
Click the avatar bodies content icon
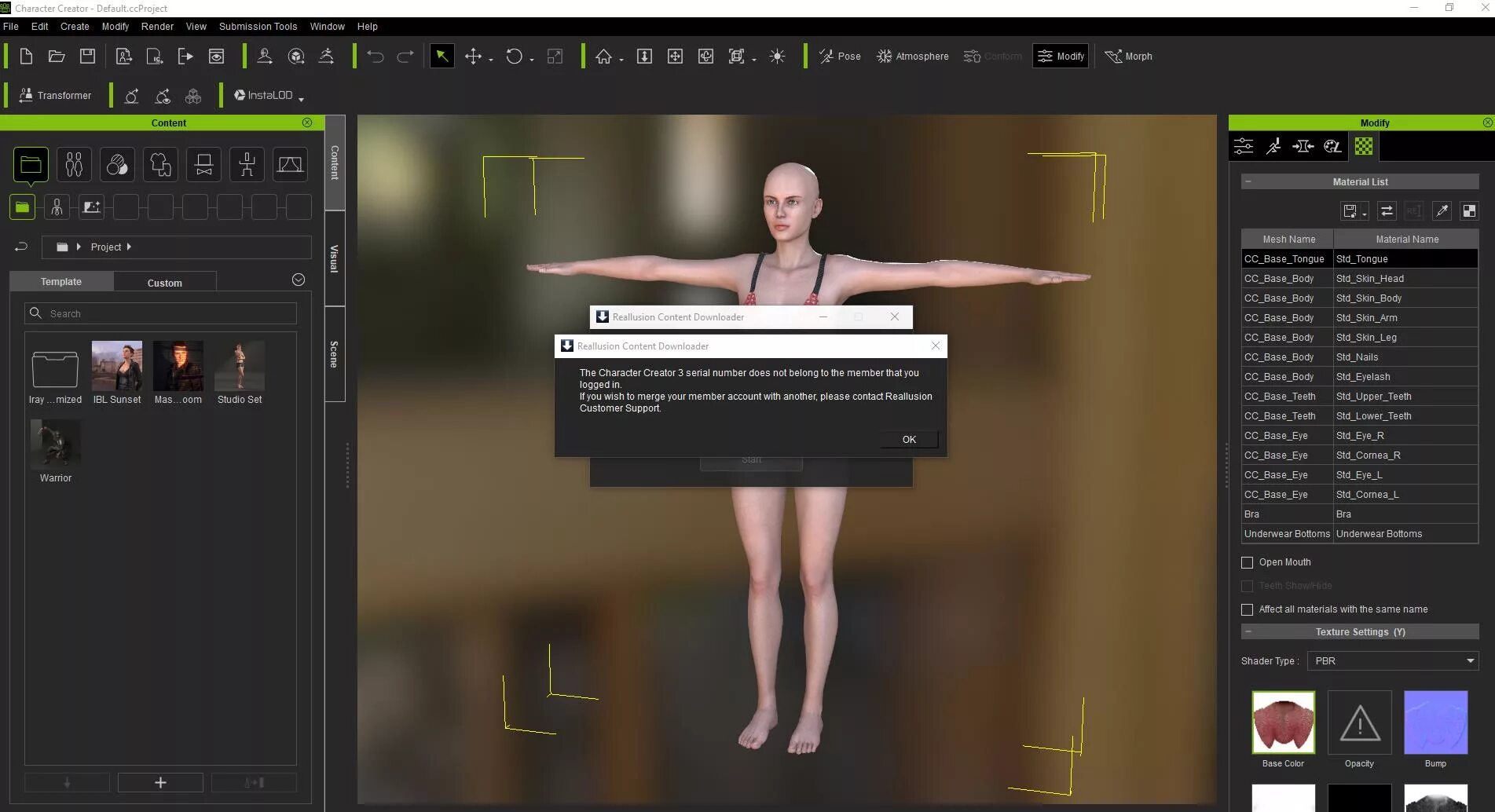[x=74, y=165]
